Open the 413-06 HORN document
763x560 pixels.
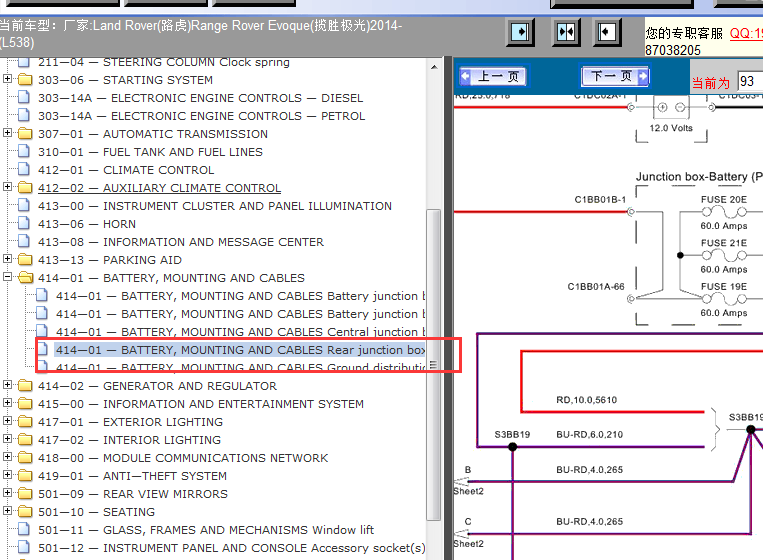[87, 224]
